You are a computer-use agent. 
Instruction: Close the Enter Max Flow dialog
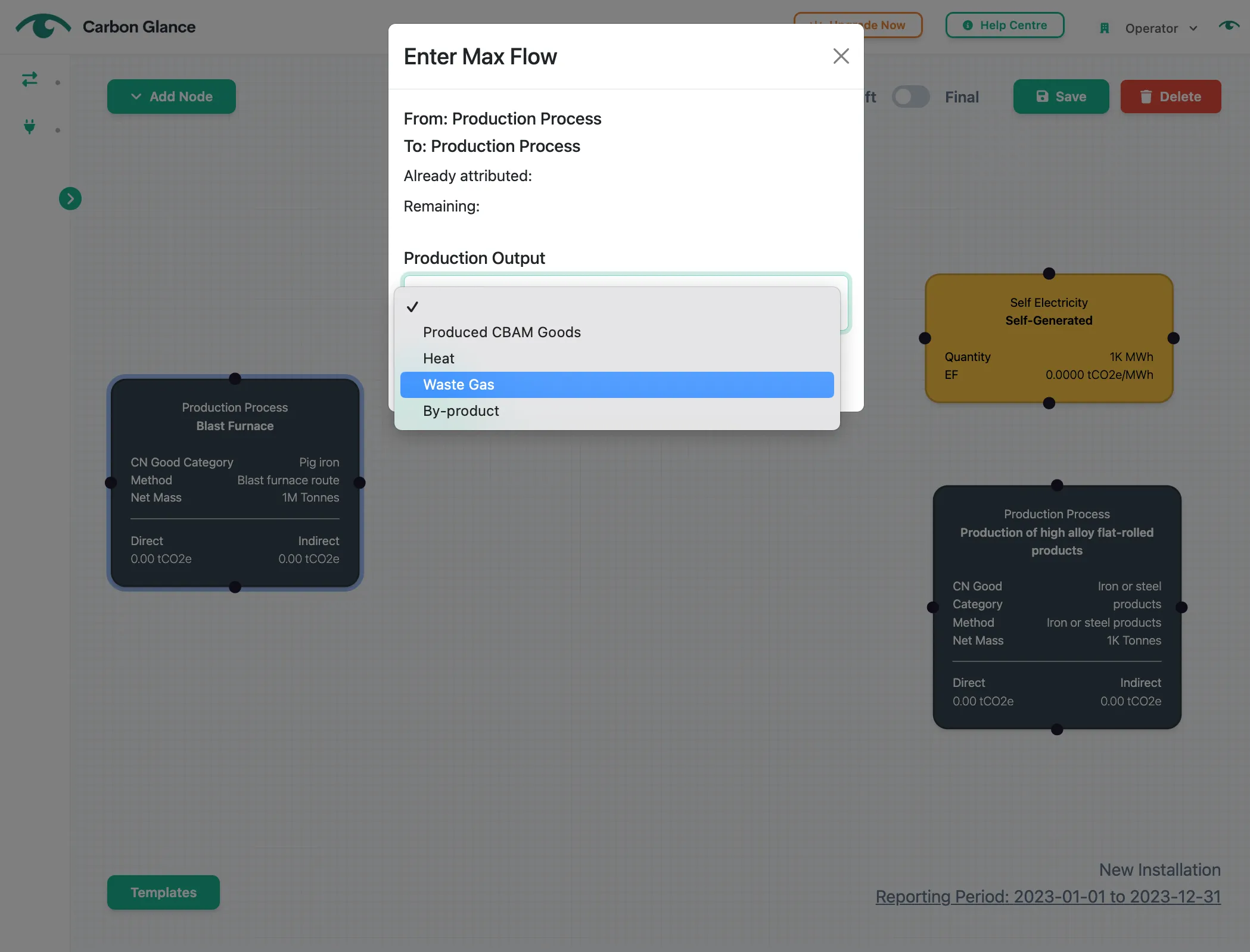click(x=841, y=56)
